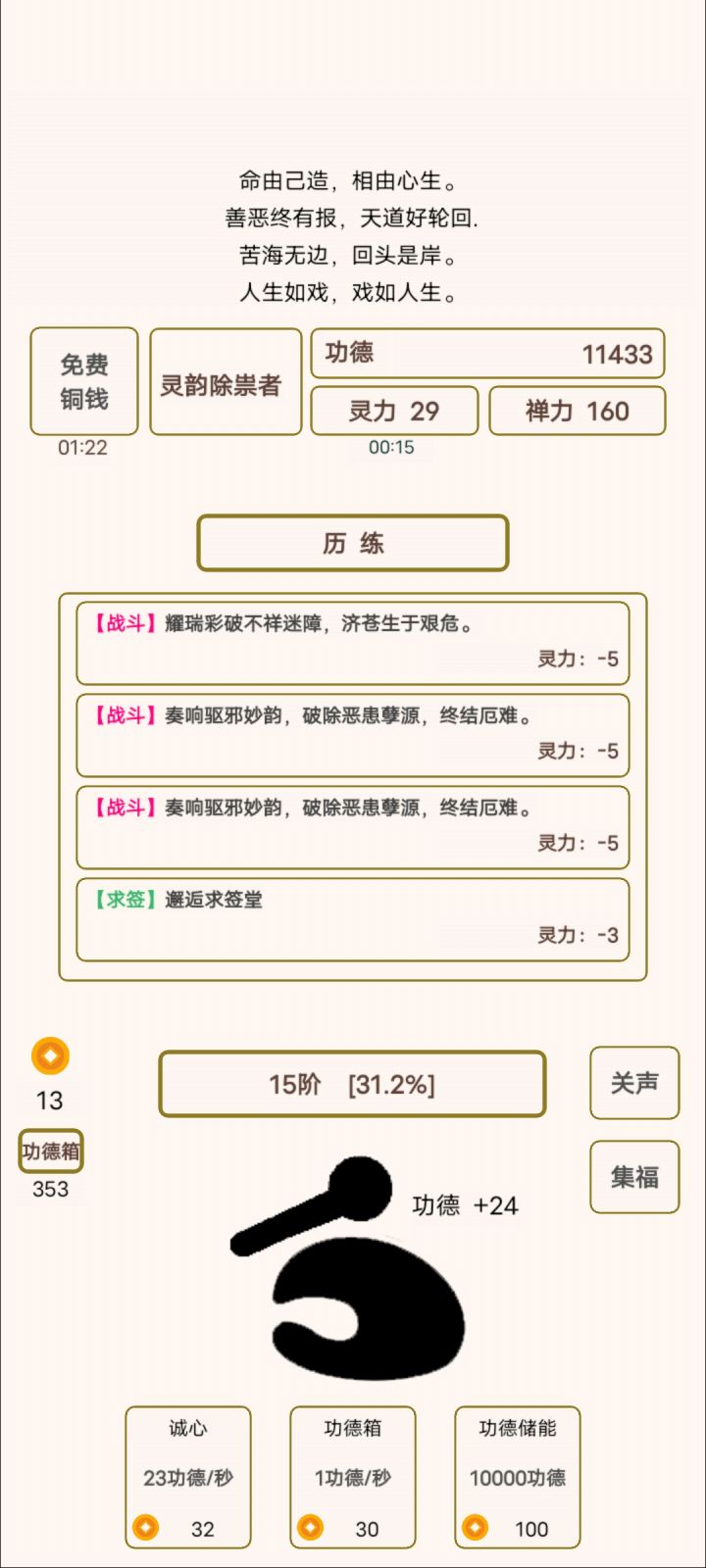Screen dimensions: 706x1568
Task: Select the 灵力 29 stat box
Action: pos(394,411)
